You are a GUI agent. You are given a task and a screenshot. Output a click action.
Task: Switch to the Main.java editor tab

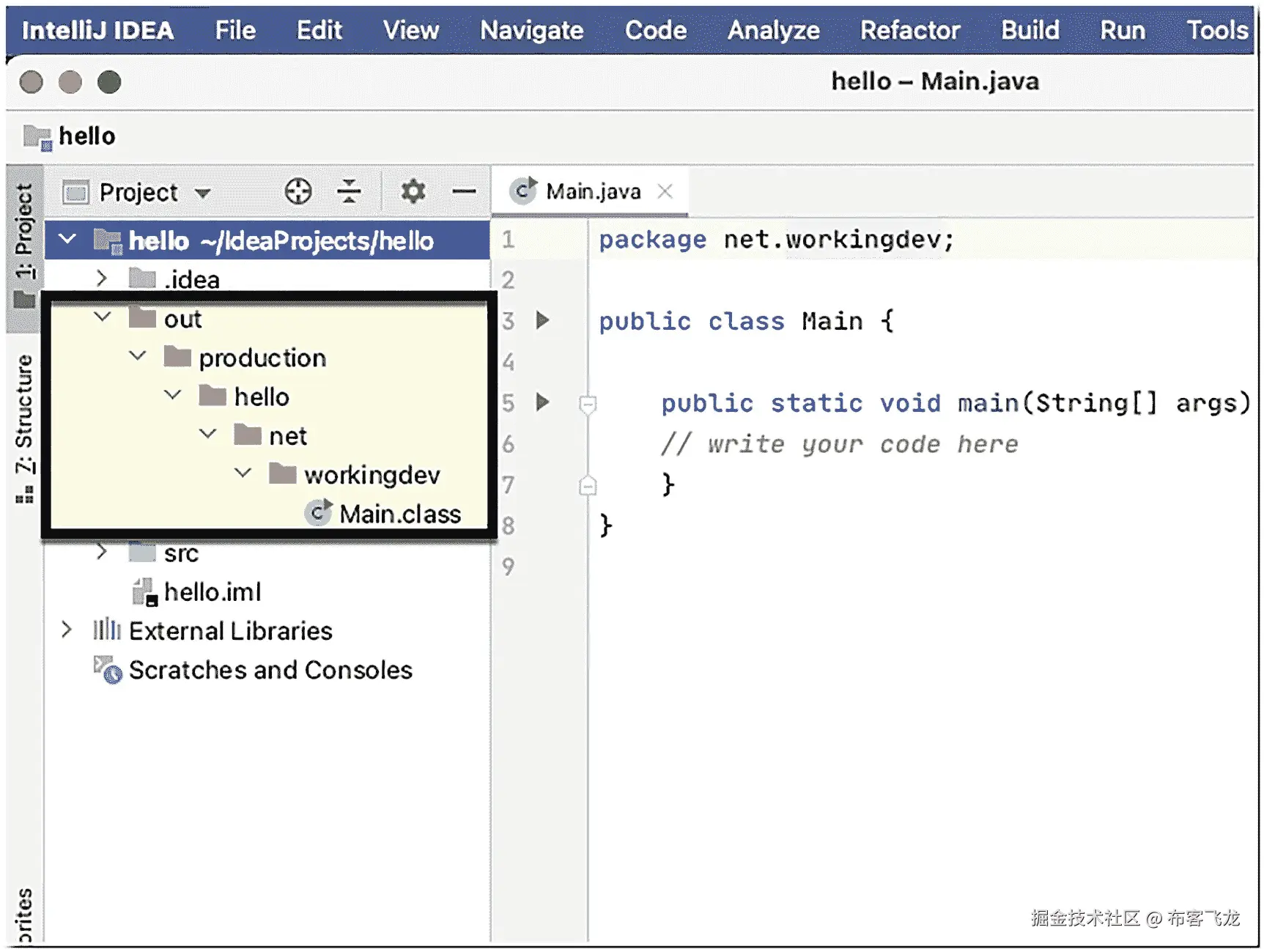coord(591,192)
